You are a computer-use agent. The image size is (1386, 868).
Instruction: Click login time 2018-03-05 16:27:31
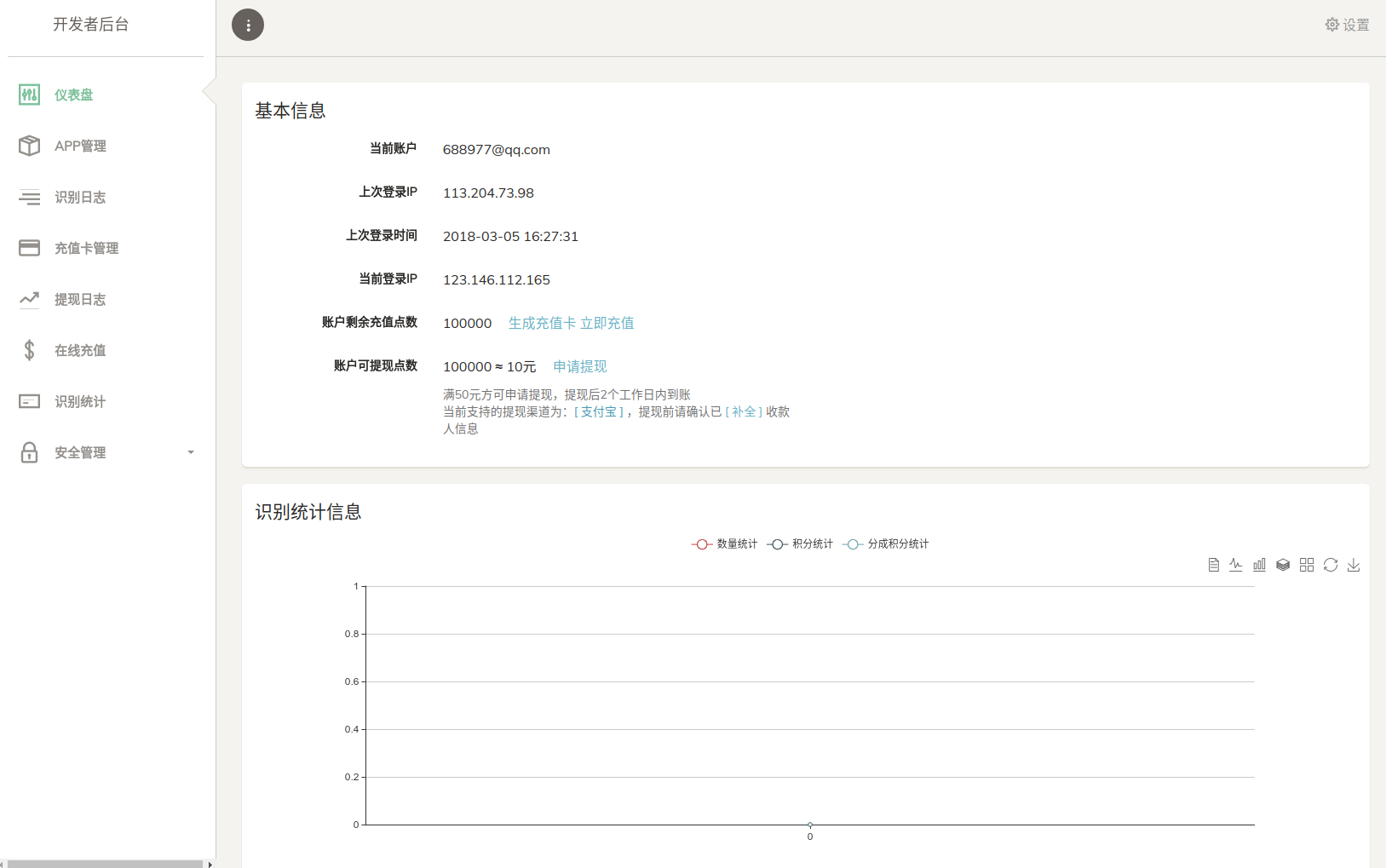coord(510,237)
